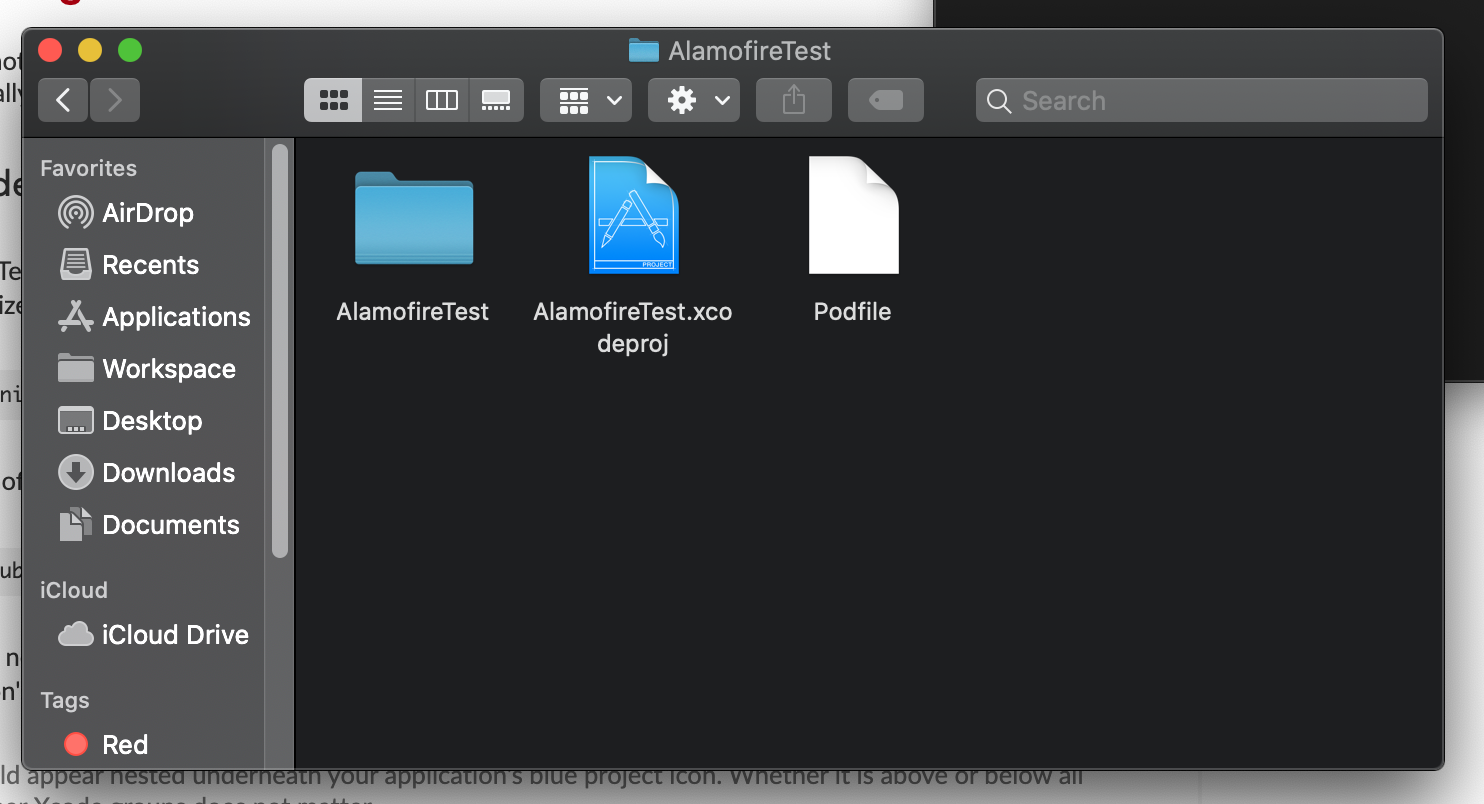Open Applications in the sidebar
The width and height of the screenshot is (1484, 804).
[176, 317]
